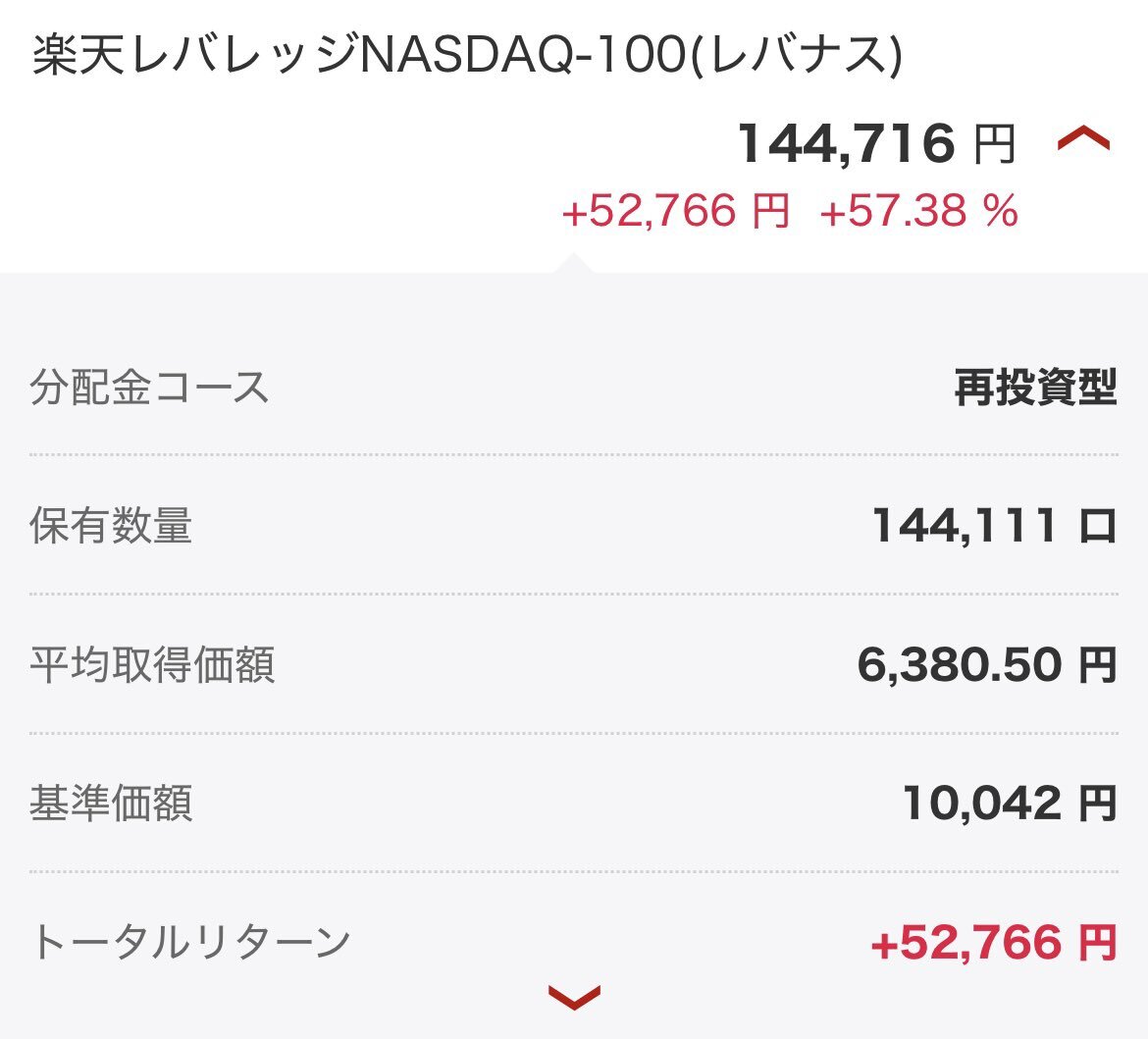Select the 平均取得価額 row label
1148x1039 pixels.
point(152,664)
